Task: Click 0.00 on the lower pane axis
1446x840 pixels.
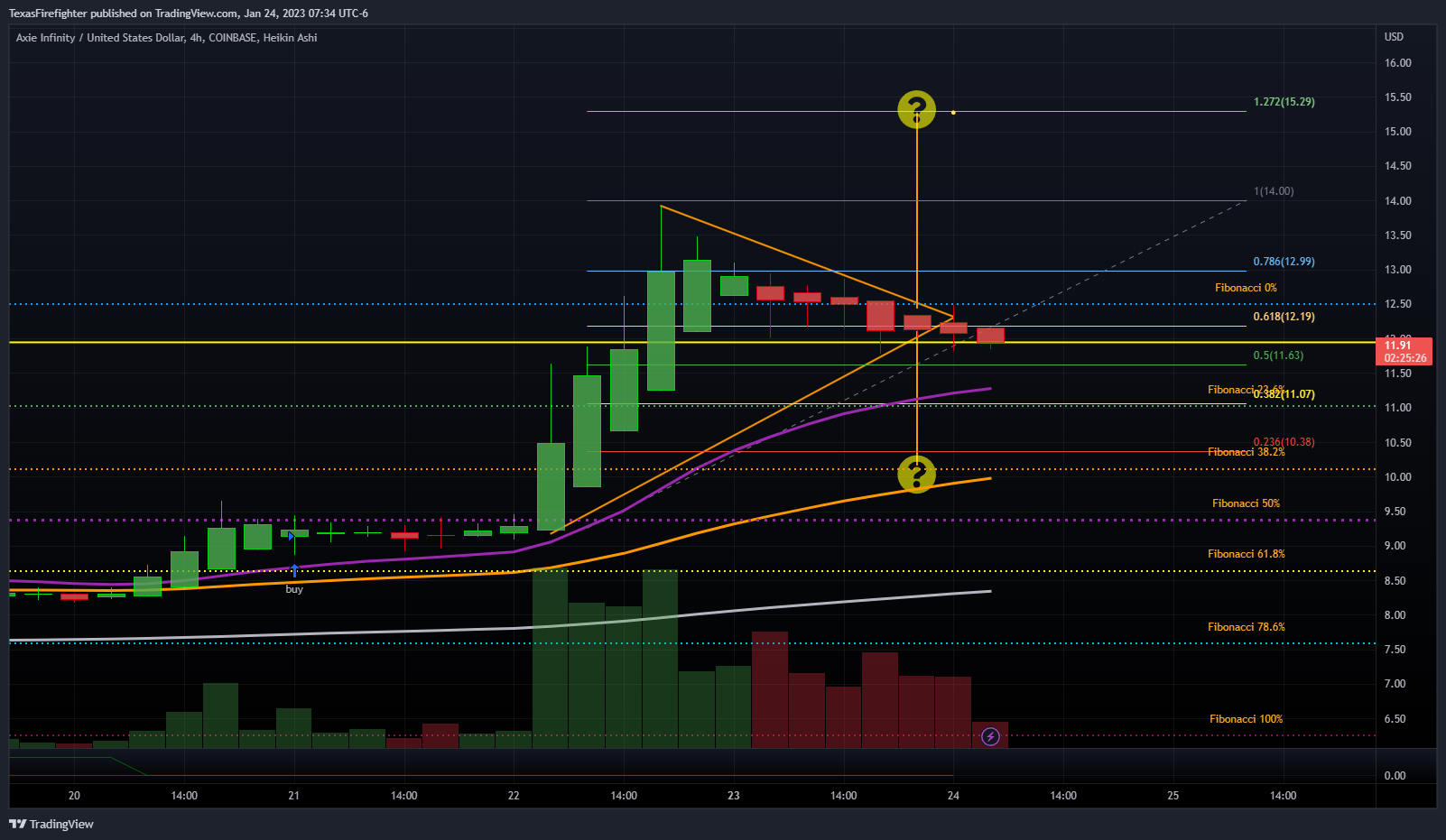Action: click(1395, 776)
